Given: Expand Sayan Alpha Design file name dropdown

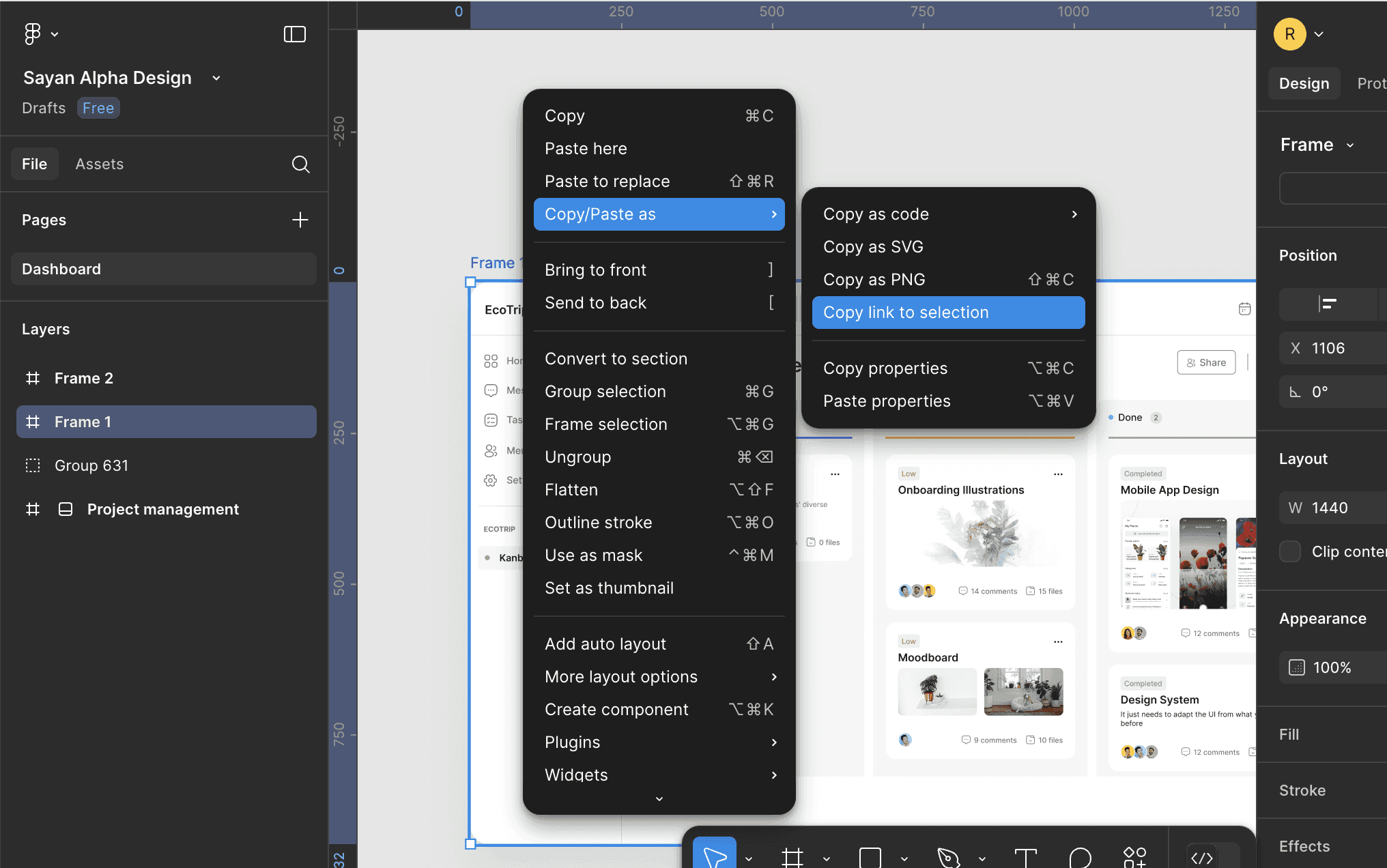Looking at the screenshot, I should point(216,78).
